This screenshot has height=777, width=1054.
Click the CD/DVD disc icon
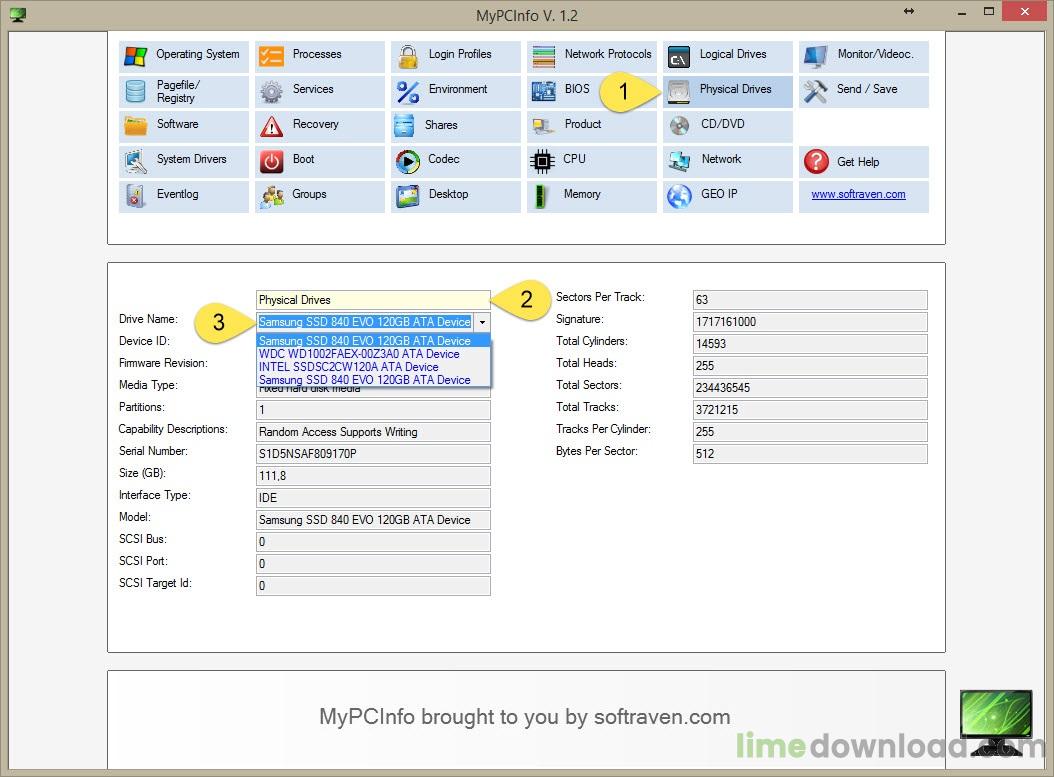point(680,126)
